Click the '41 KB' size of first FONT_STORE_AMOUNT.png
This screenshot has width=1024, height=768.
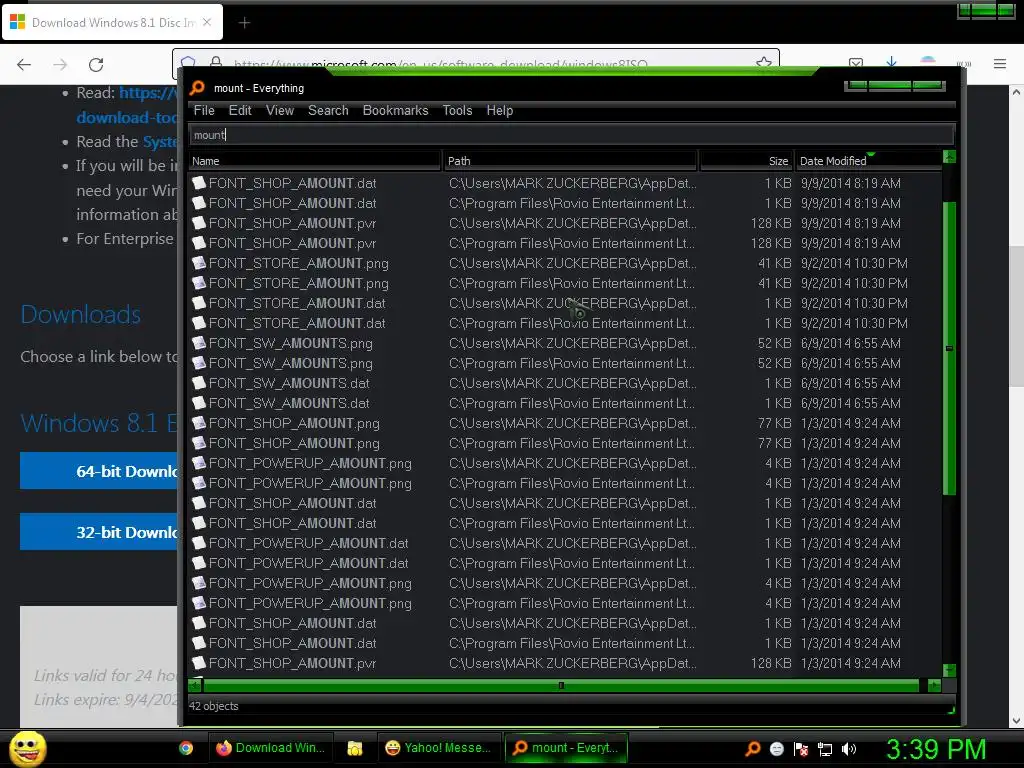point(774,263)
